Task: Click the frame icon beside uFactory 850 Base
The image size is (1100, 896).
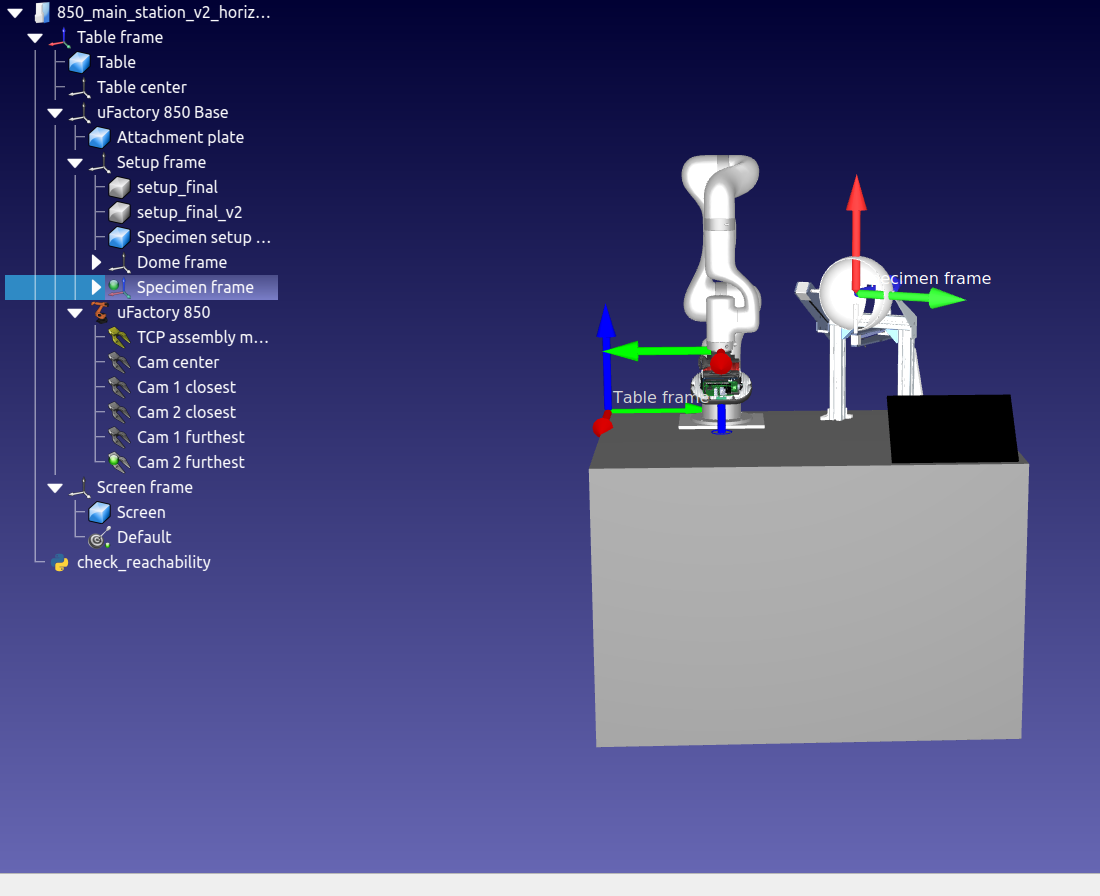Action: [x=79, y=112]
